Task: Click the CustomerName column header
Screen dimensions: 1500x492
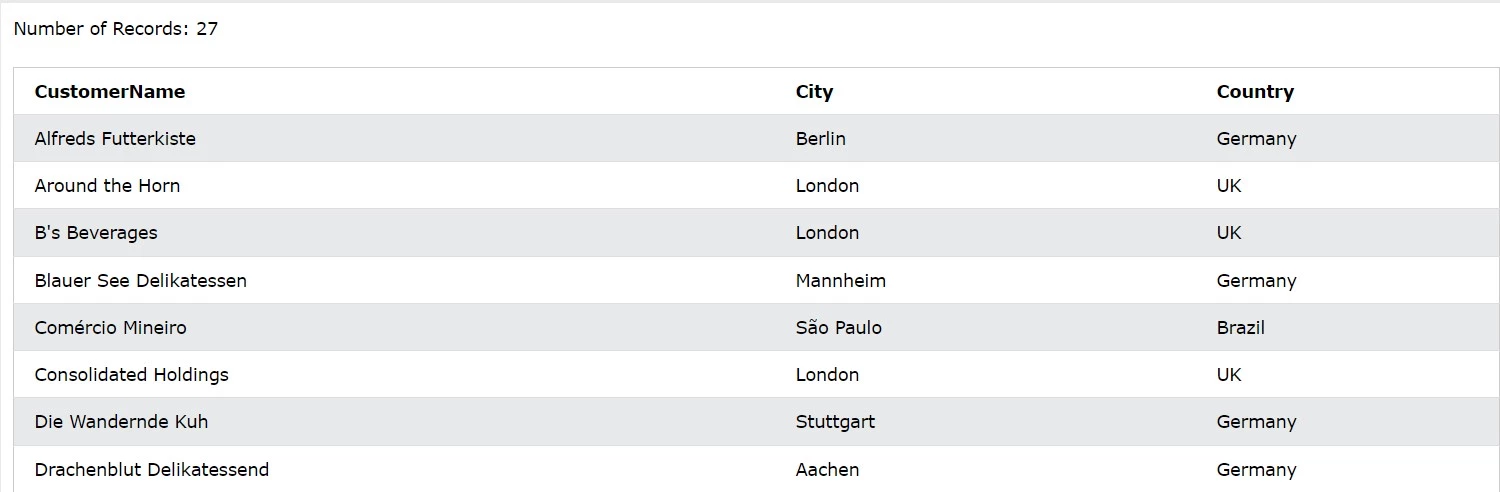Action: [110, 92]
